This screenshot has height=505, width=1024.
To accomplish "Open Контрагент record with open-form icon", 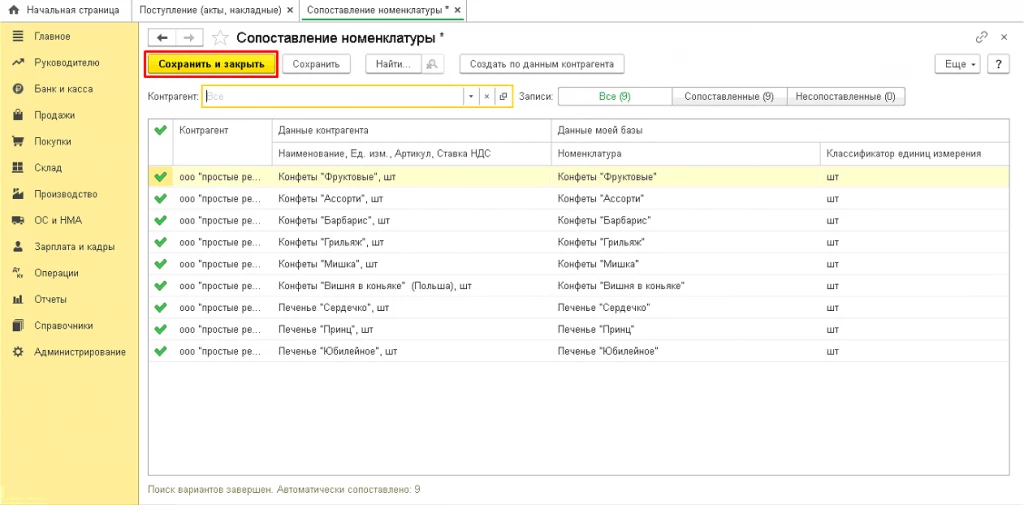I will [x=503, y=96].
